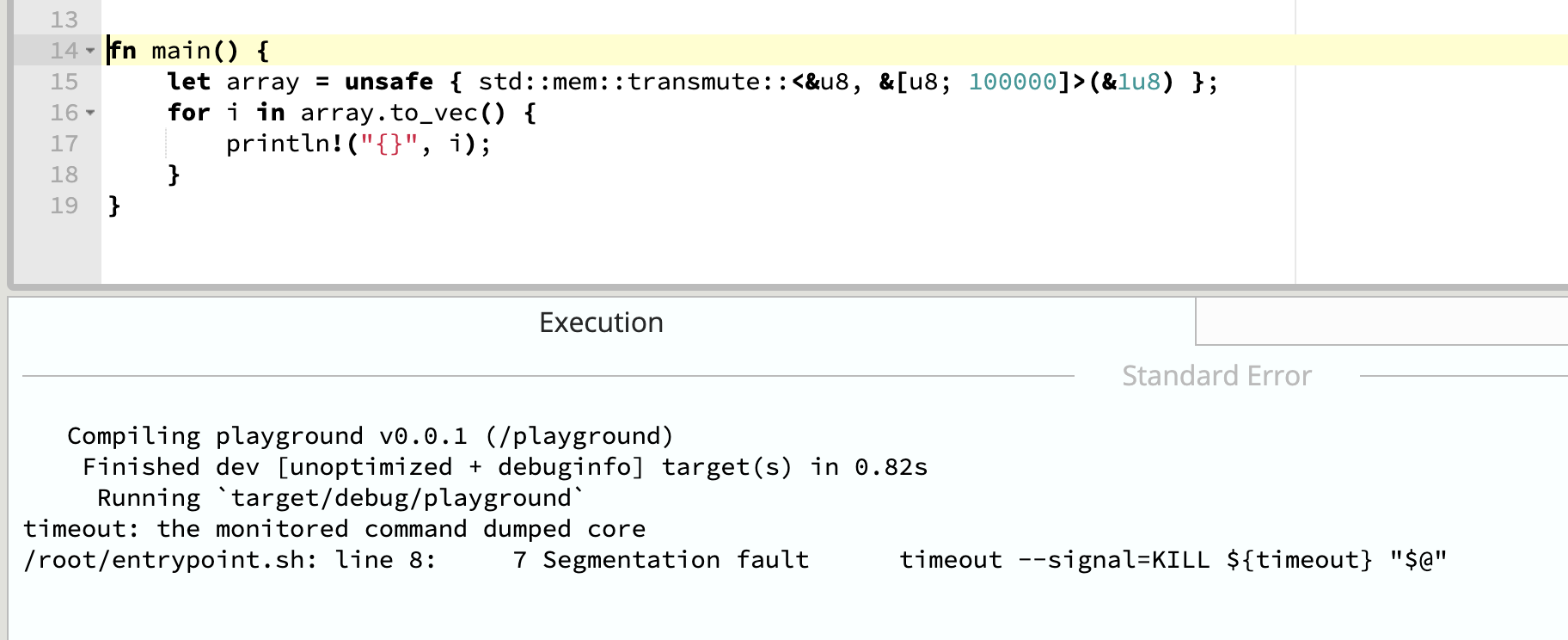Screen dimensions: 1568x640
Task: Place cursor on the unsafe keyword
Action: coord(389,82)
